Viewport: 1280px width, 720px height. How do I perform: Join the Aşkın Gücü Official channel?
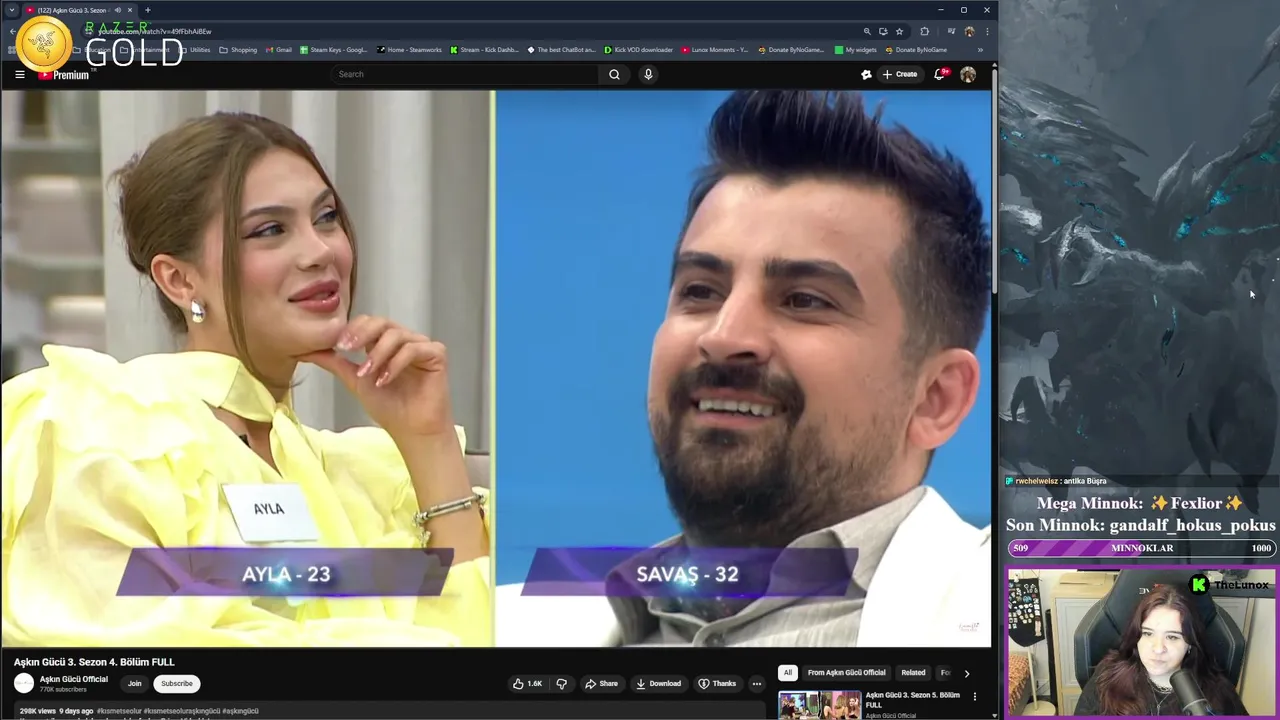pos(134,684)
